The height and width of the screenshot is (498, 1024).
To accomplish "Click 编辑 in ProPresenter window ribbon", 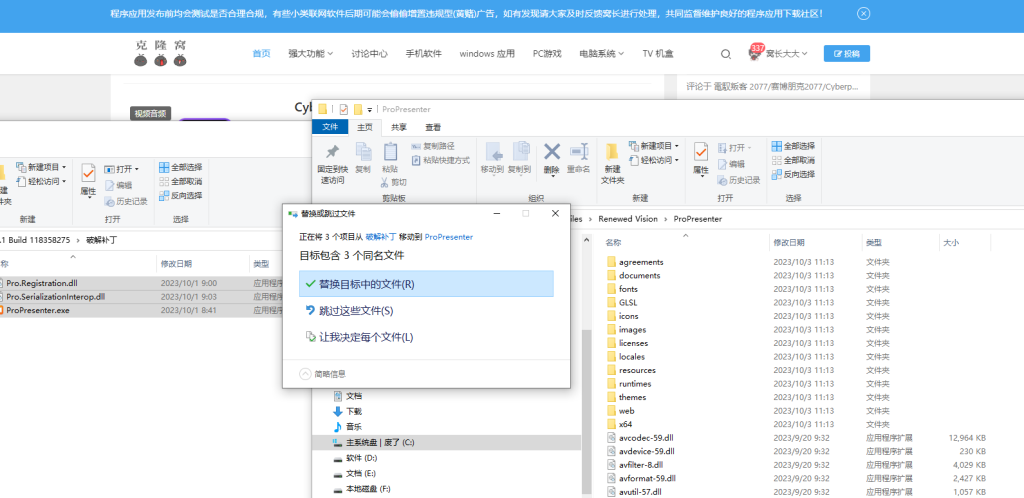I will coord(731,164).
